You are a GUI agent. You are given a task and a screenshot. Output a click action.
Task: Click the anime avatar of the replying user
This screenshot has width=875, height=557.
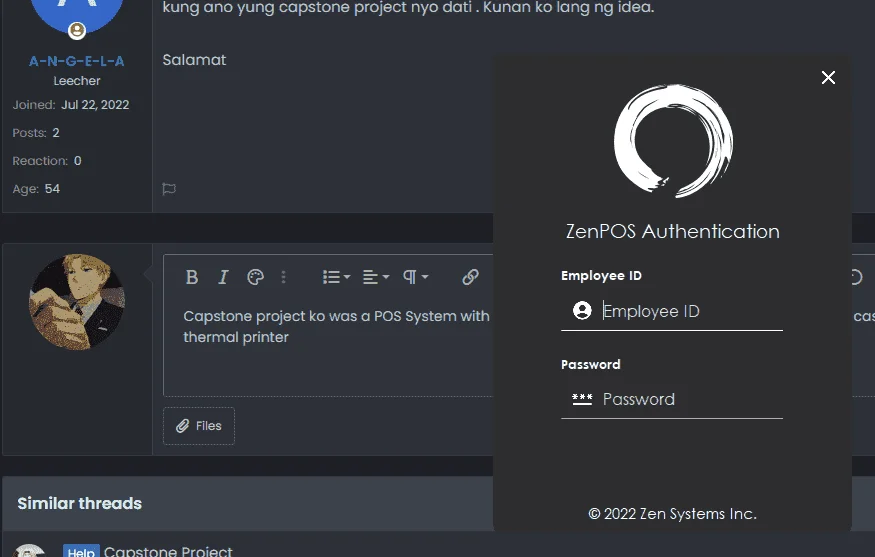pos(76,302)
